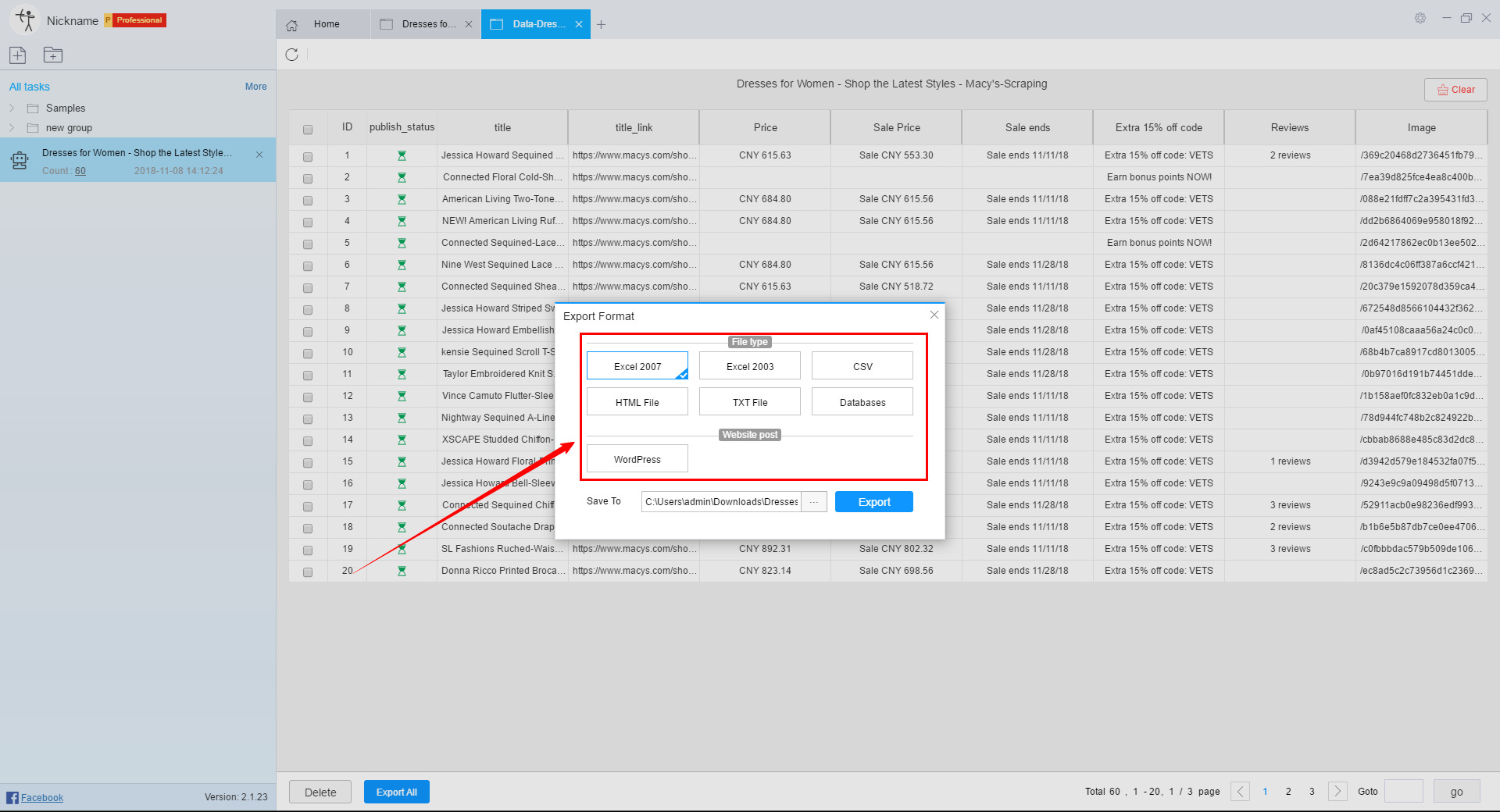The height and width of the screenshot is (812, 1500).
Task: Check the checkbox for row 17
Action: pos(308,507)
